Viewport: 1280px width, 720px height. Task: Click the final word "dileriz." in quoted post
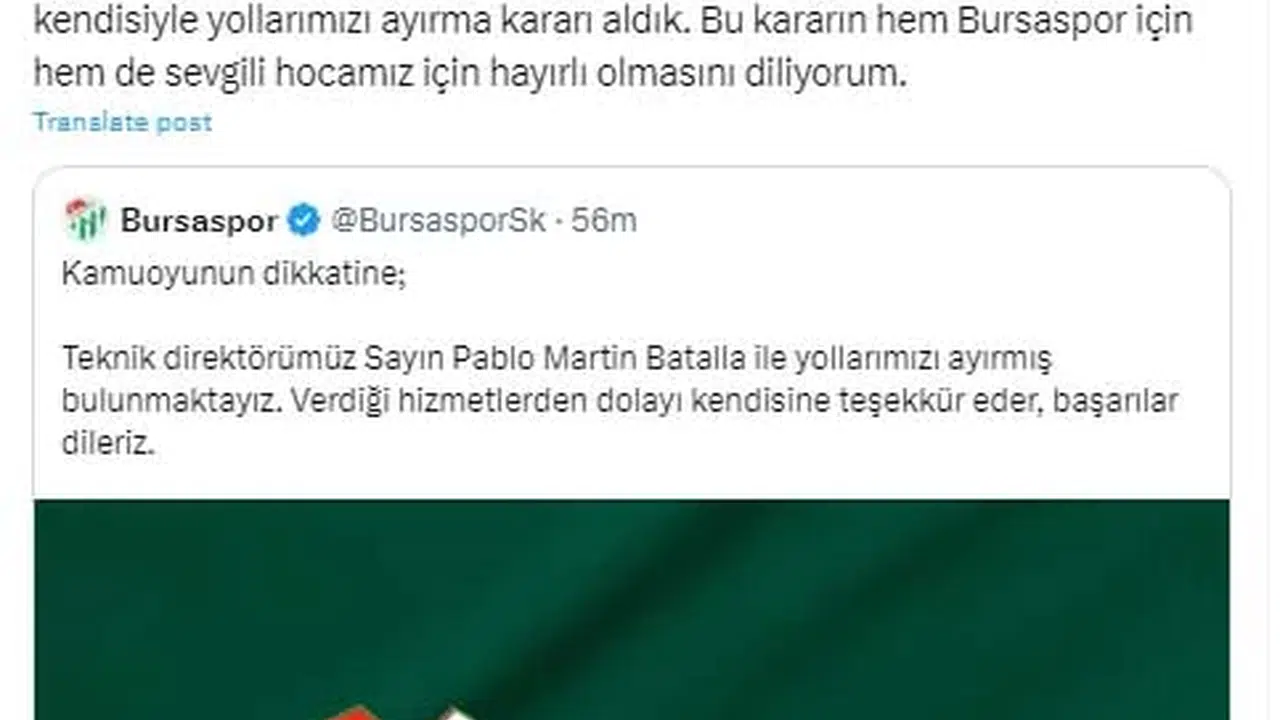109,444
